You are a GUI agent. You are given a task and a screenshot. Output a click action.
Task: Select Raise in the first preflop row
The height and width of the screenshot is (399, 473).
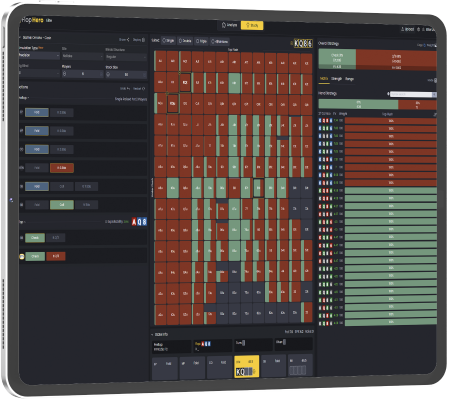[61, 113]
